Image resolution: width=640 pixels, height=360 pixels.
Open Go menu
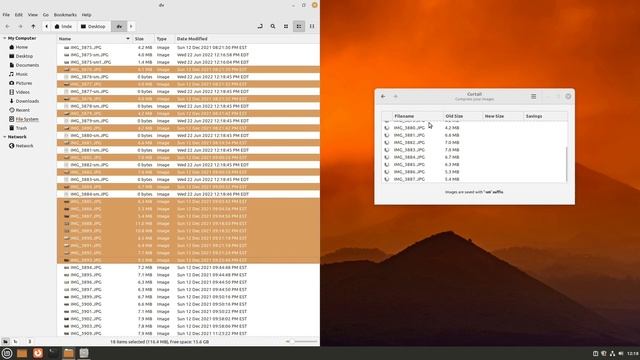pyautogui.click(x=46, y=15)
